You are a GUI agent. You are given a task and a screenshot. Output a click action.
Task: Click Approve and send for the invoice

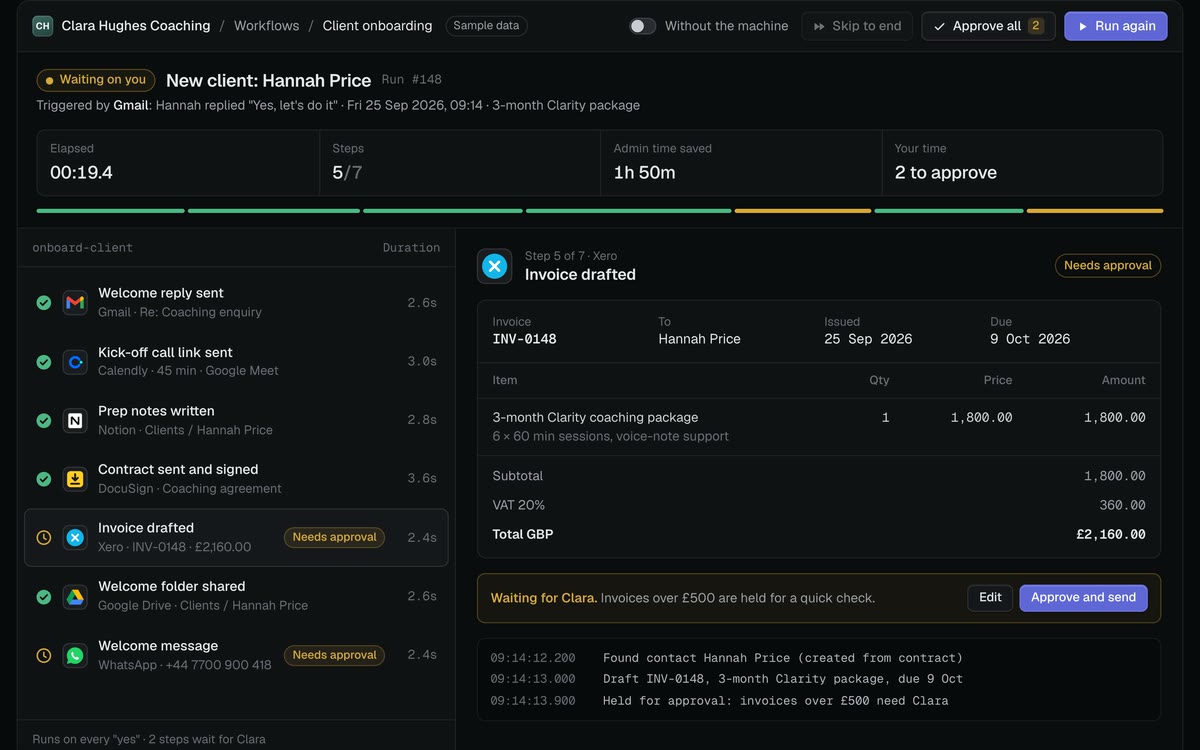point(1083,598)
